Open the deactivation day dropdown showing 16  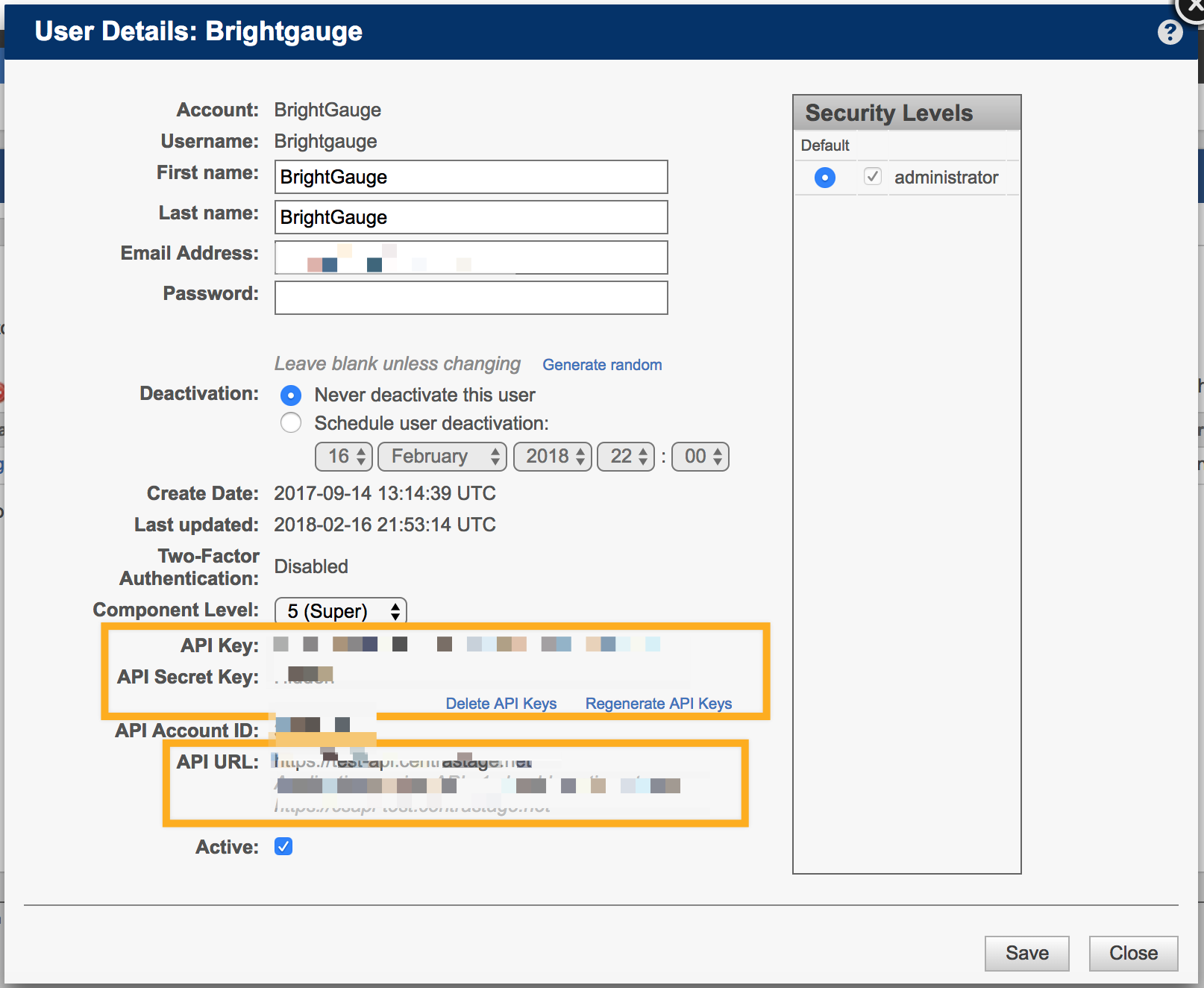(344, 457)
